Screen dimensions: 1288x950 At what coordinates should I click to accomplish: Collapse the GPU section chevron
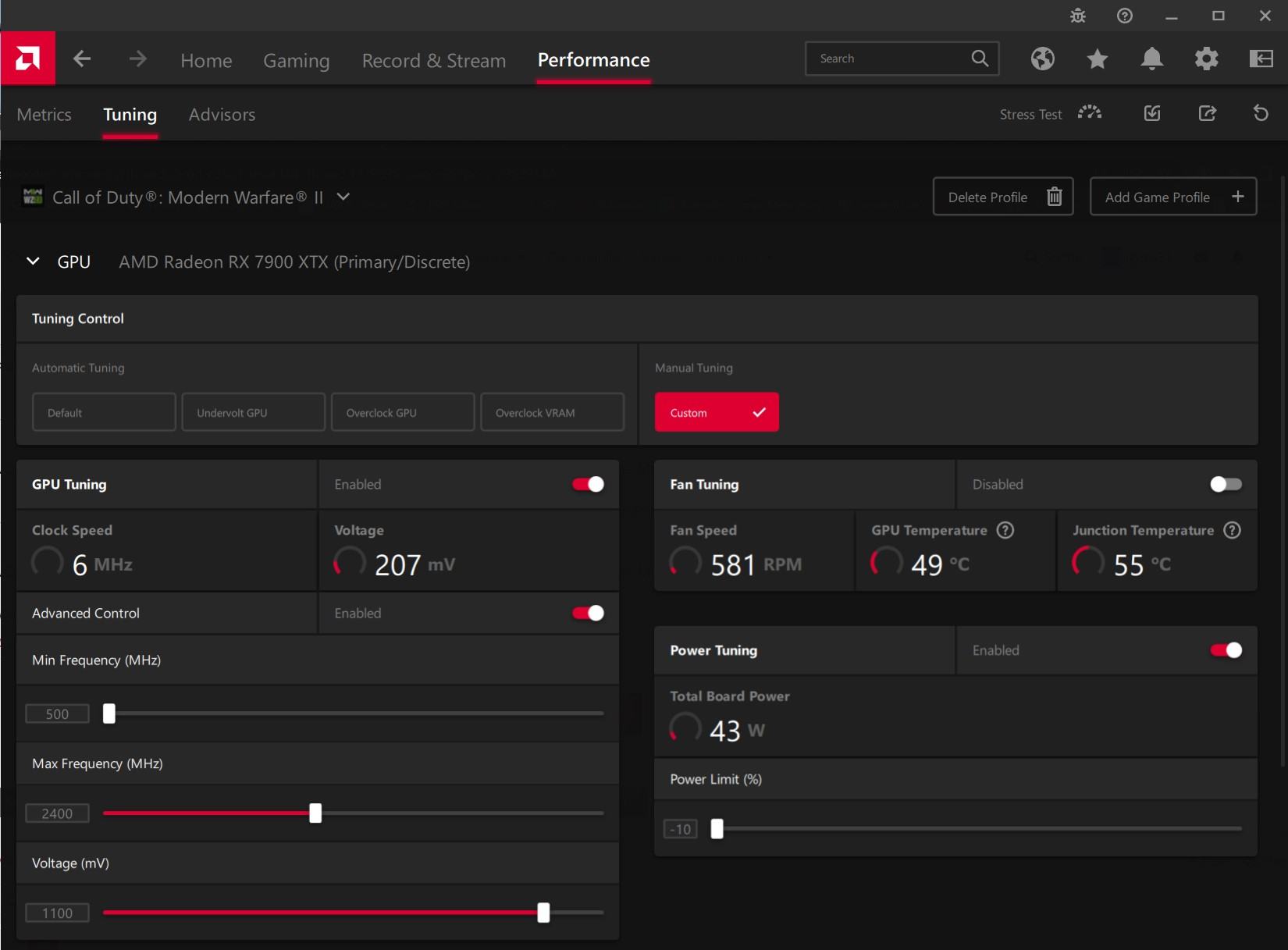pyautogui.click(x=33, y=261)
